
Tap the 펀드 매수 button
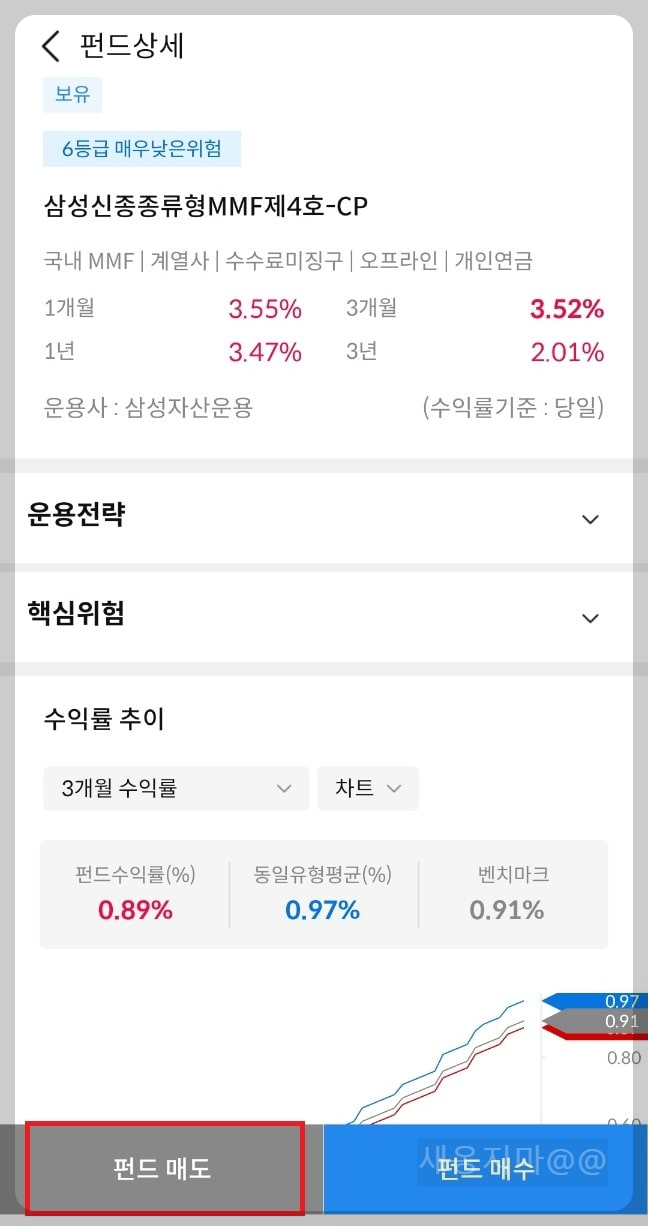[485, 1170]
